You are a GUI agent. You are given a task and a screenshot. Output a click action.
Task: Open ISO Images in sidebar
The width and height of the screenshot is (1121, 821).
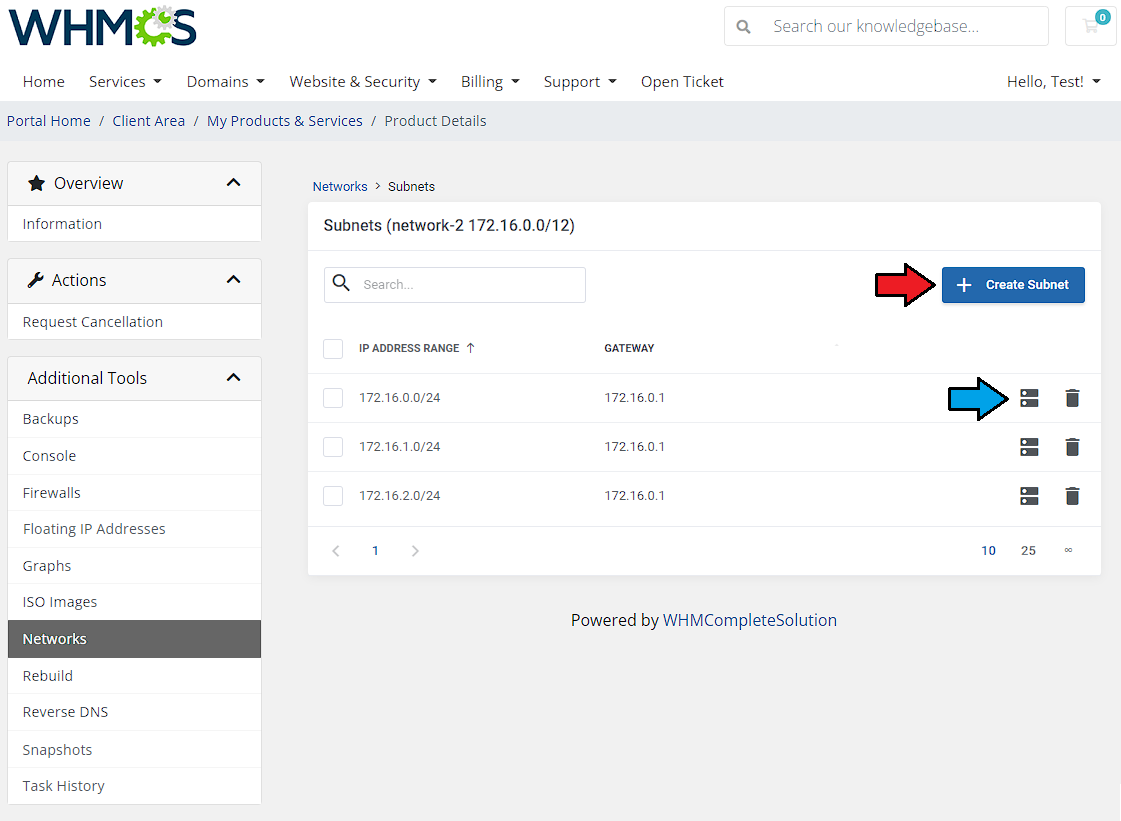point(134,602)
